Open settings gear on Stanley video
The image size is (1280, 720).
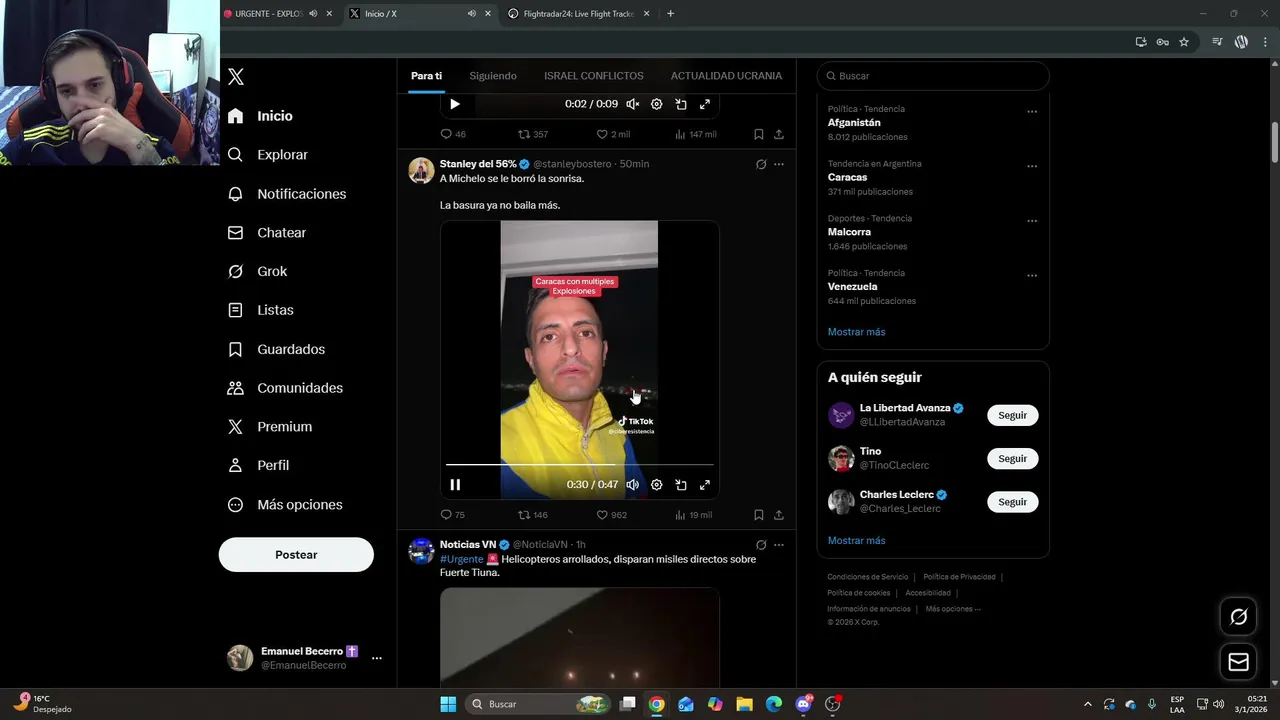(x=656, y=485)
